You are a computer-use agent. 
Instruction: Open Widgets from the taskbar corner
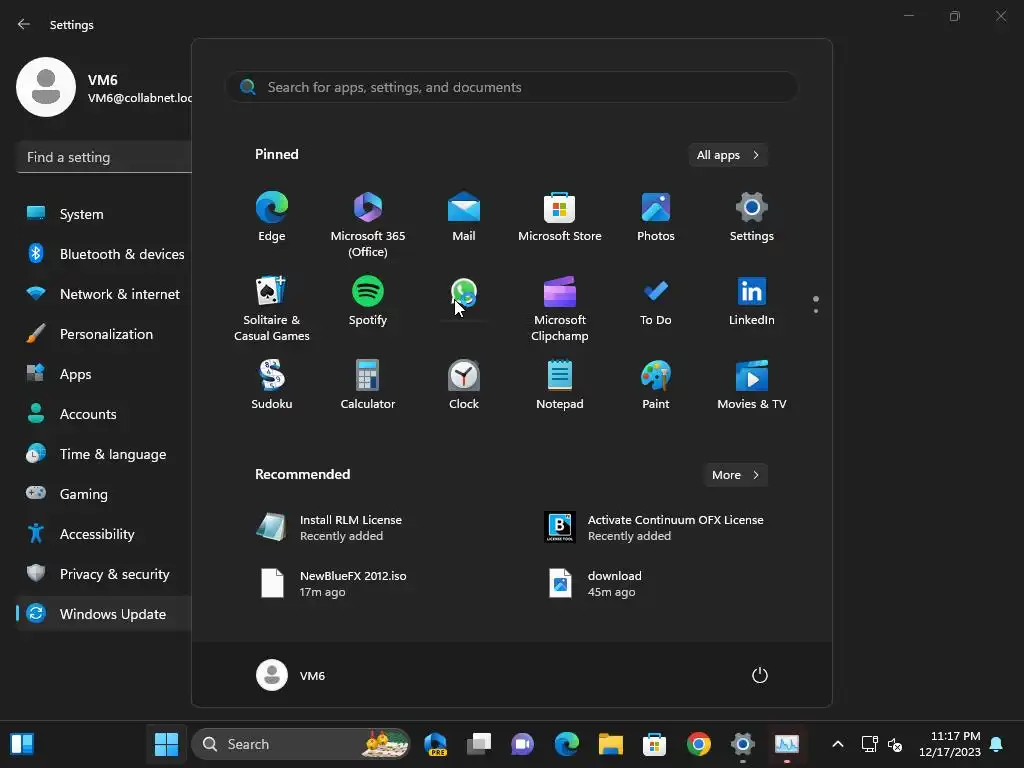pos(22,744)
